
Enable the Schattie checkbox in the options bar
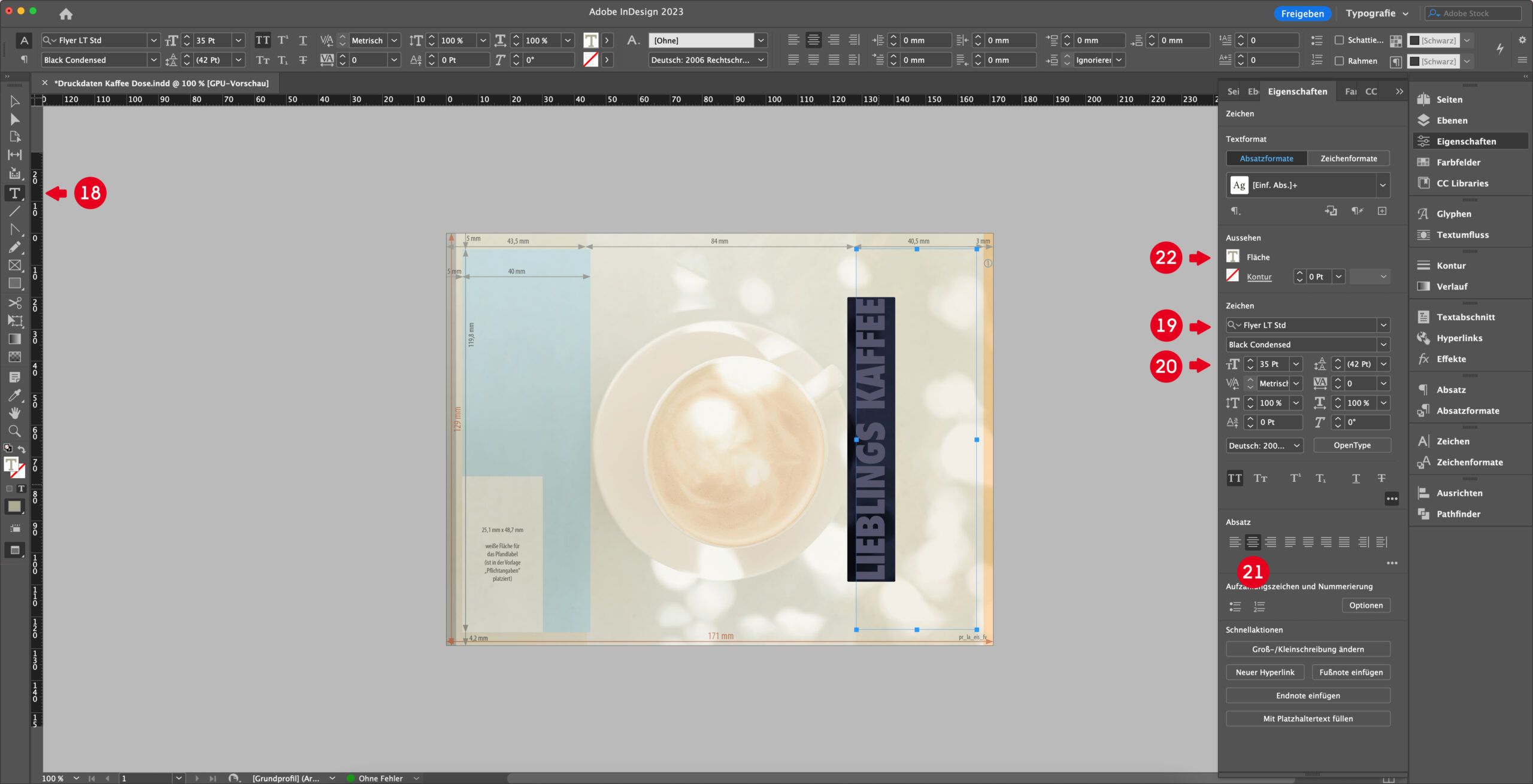pos(1340,40)
